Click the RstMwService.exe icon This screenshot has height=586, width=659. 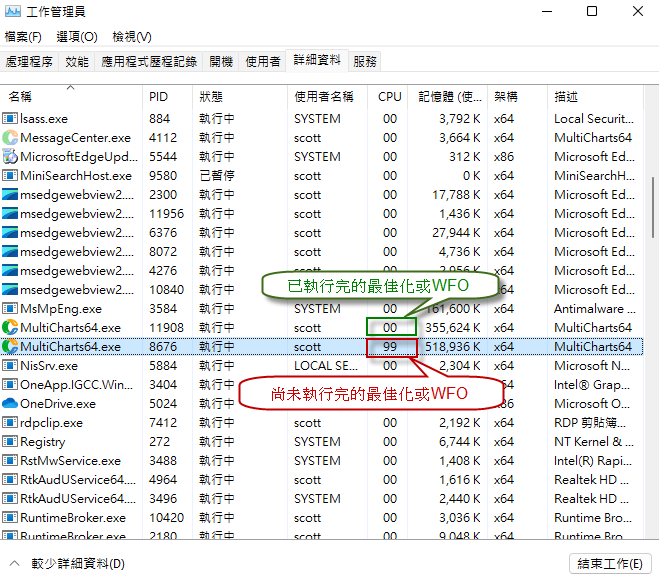pos(10,460)
